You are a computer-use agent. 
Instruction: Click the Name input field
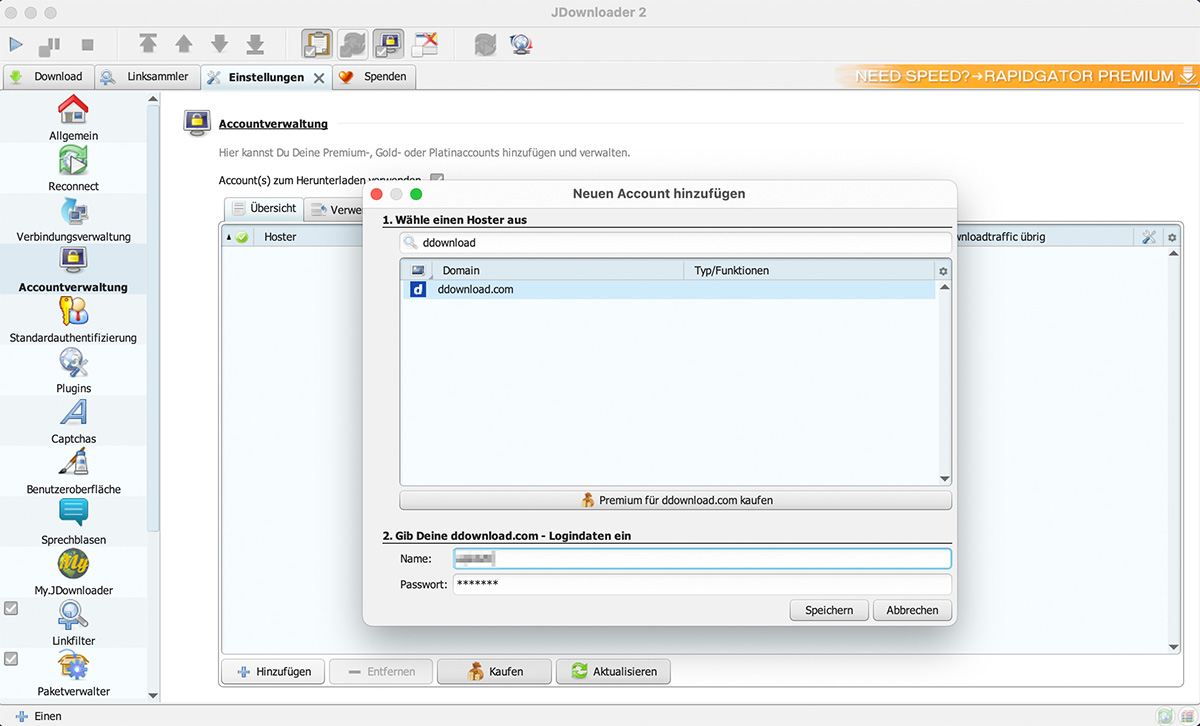(702, 559)
